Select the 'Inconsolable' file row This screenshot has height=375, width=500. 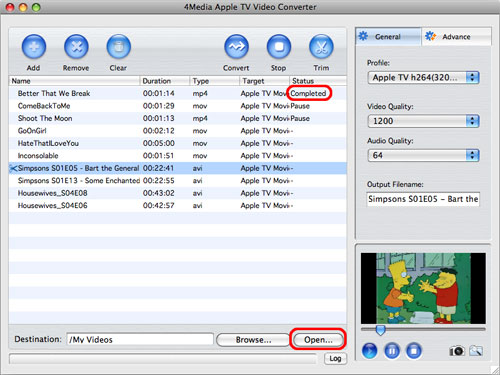178,156
